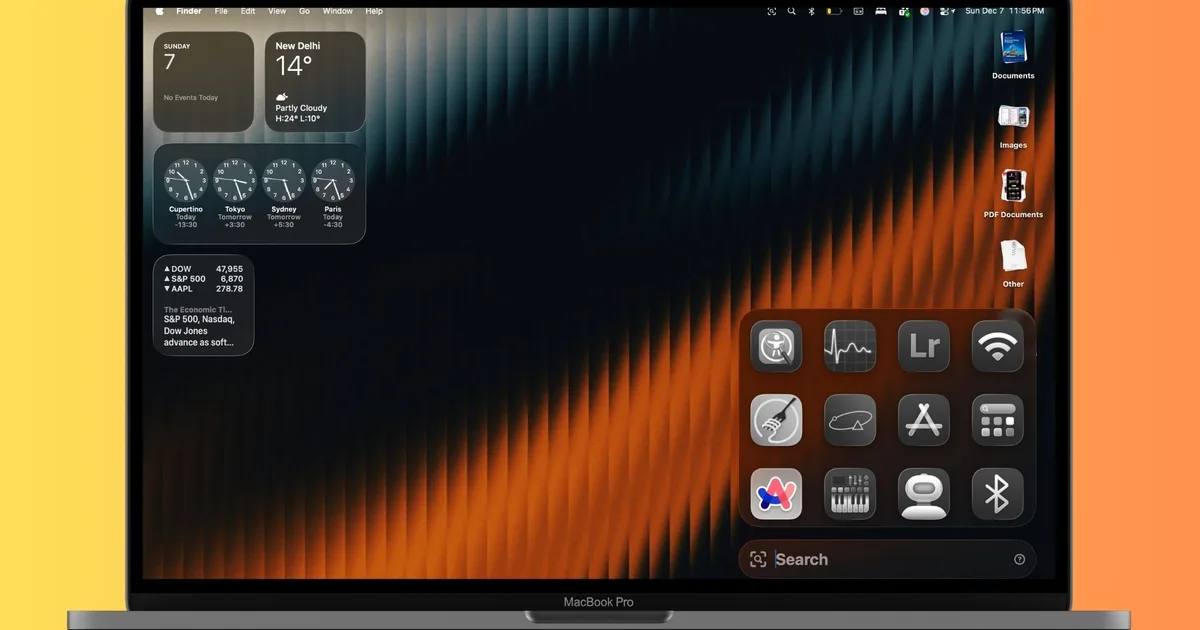Open the App Store icon in grid

tap(923, 420)
